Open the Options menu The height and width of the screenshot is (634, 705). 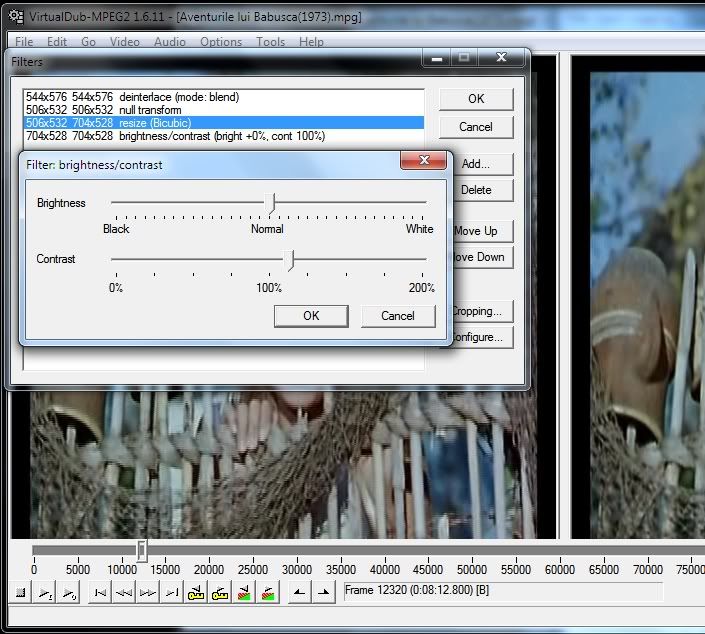point(221,42)
